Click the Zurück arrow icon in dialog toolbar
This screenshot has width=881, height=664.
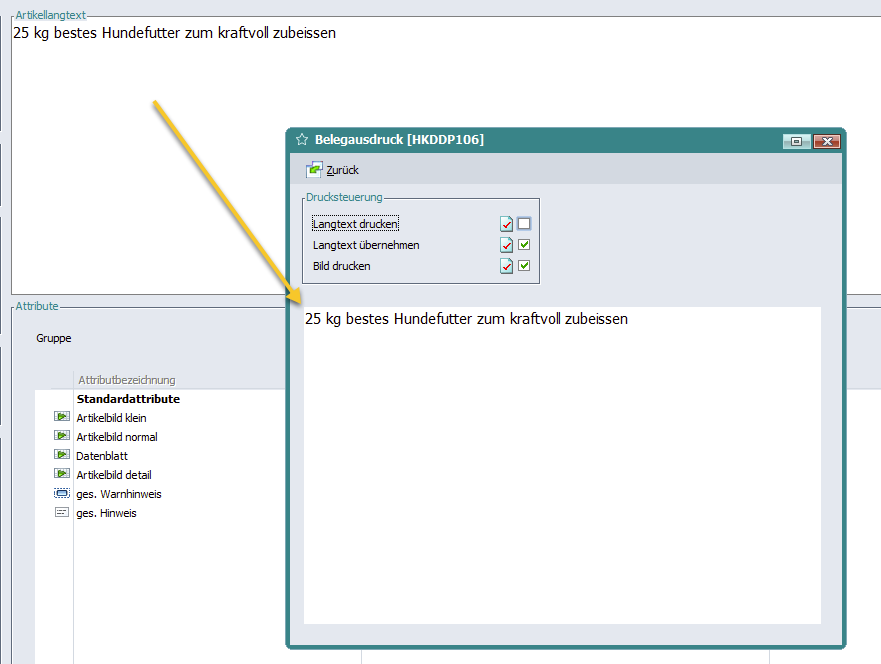point(314,170)
